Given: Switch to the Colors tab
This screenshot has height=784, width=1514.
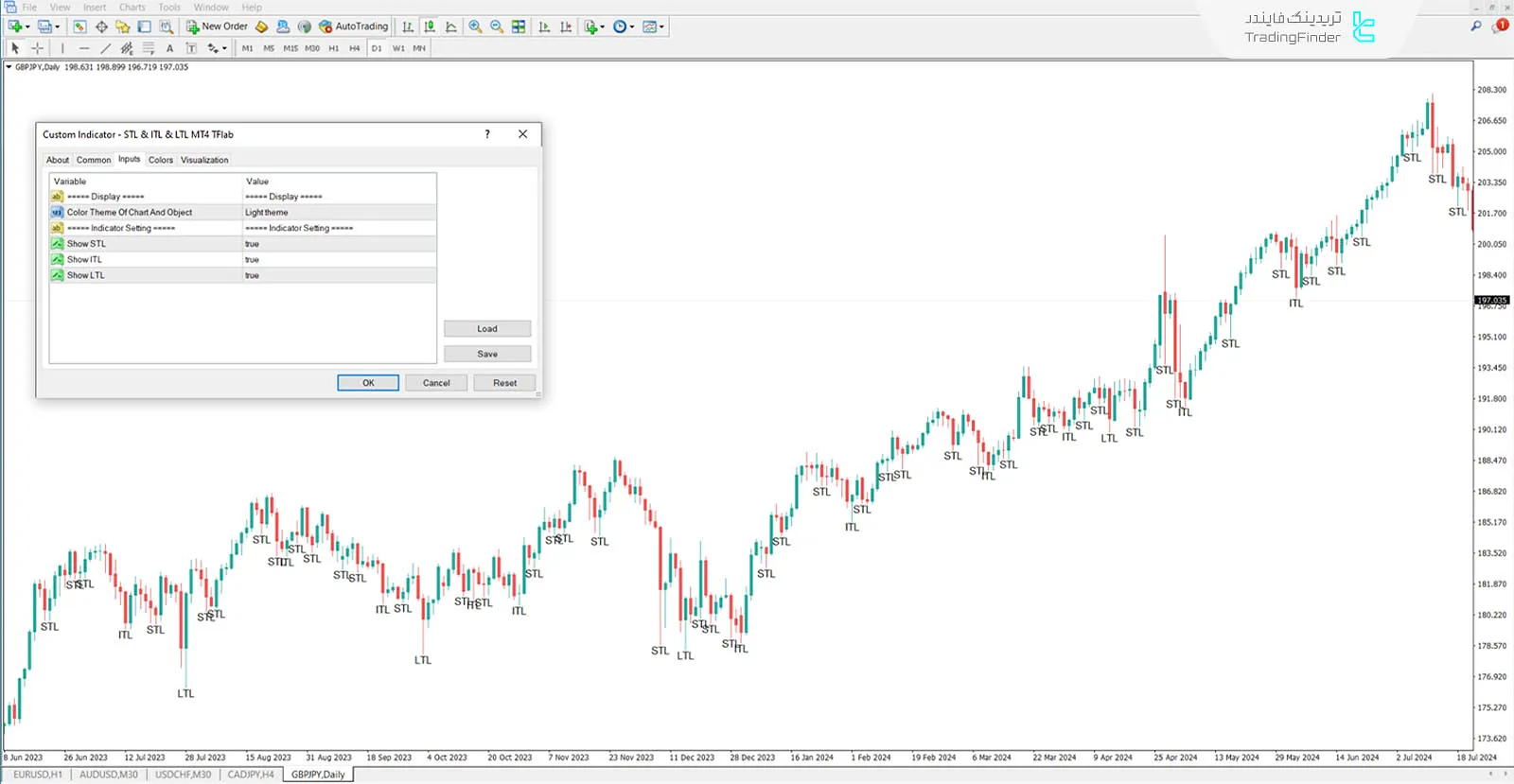Looking at the screenshot, I should [x=161, y=160].
